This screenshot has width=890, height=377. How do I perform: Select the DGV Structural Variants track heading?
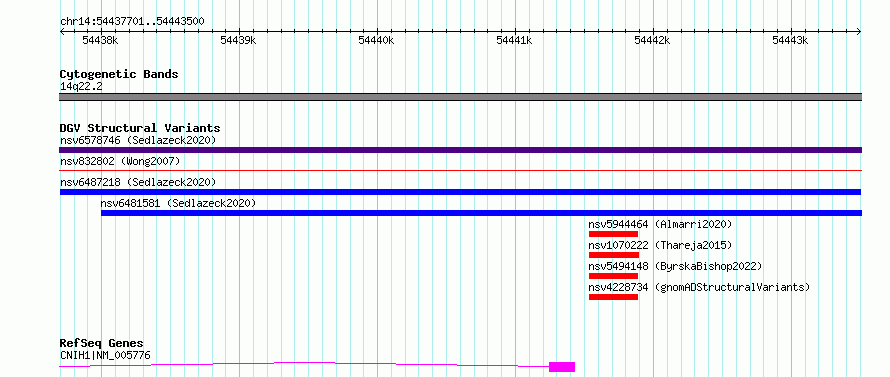pyautogui.click(x=140, y=128)
